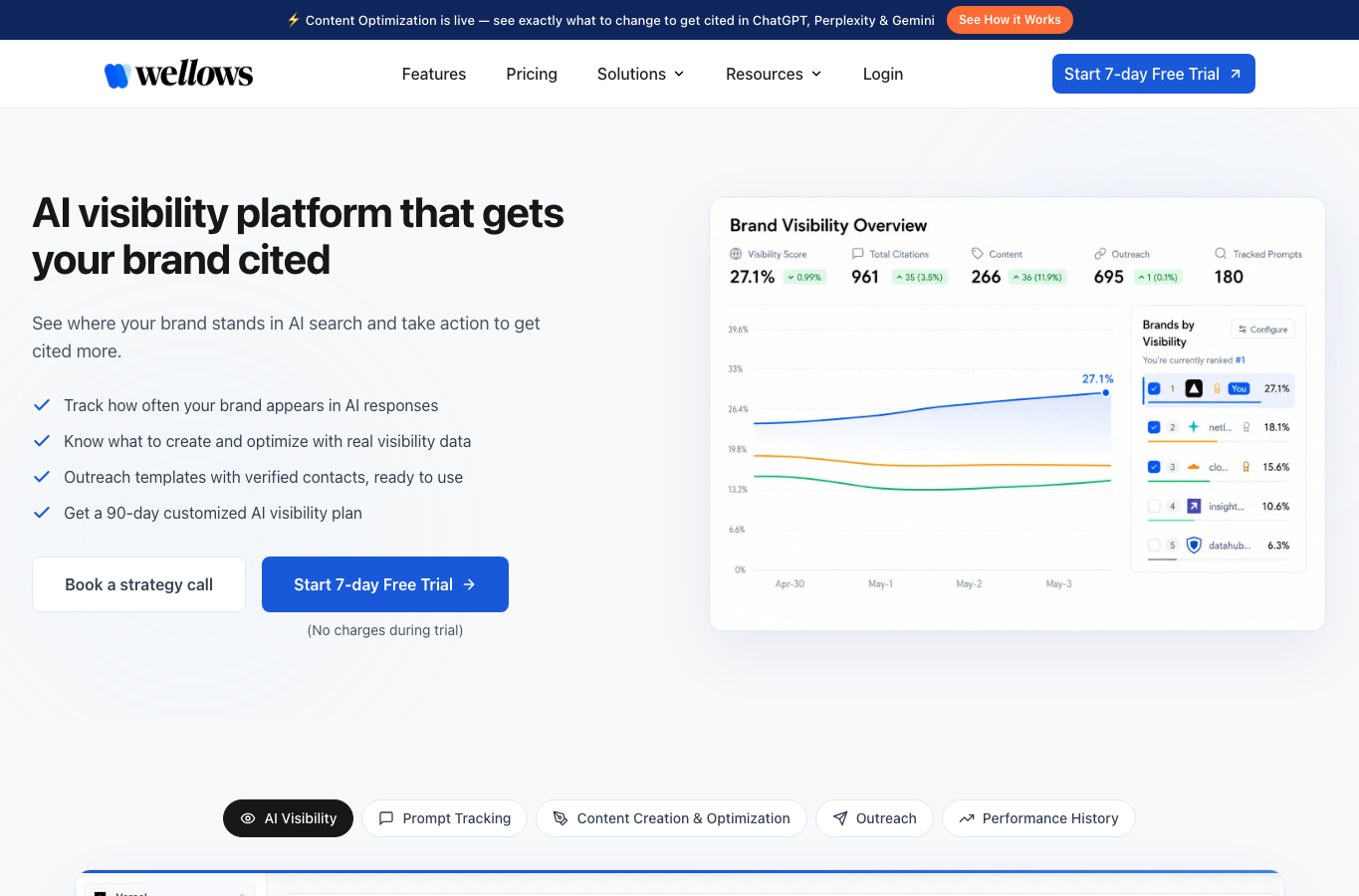Click the award ribbon icon in clo... row
Screen dimensions: 1359x896
tap(1246, 467)
